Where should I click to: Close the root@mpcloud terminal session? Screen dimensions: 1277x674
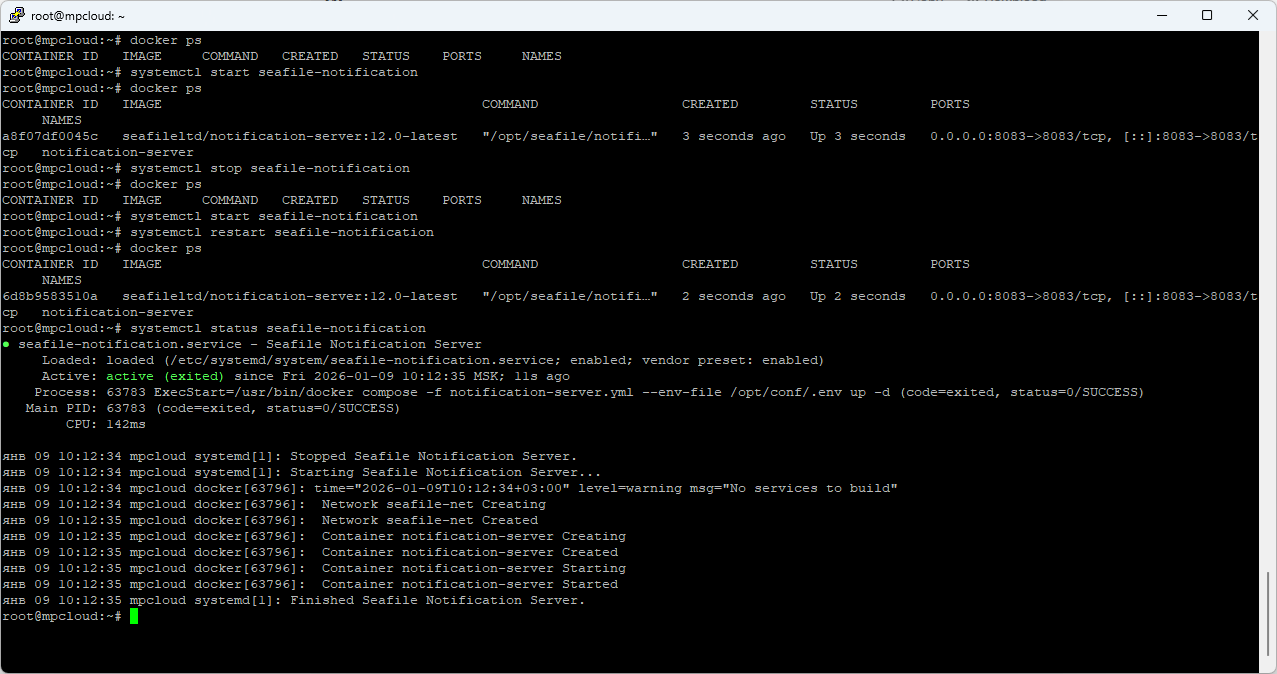pyautogui.click(x=1253, y=15)
